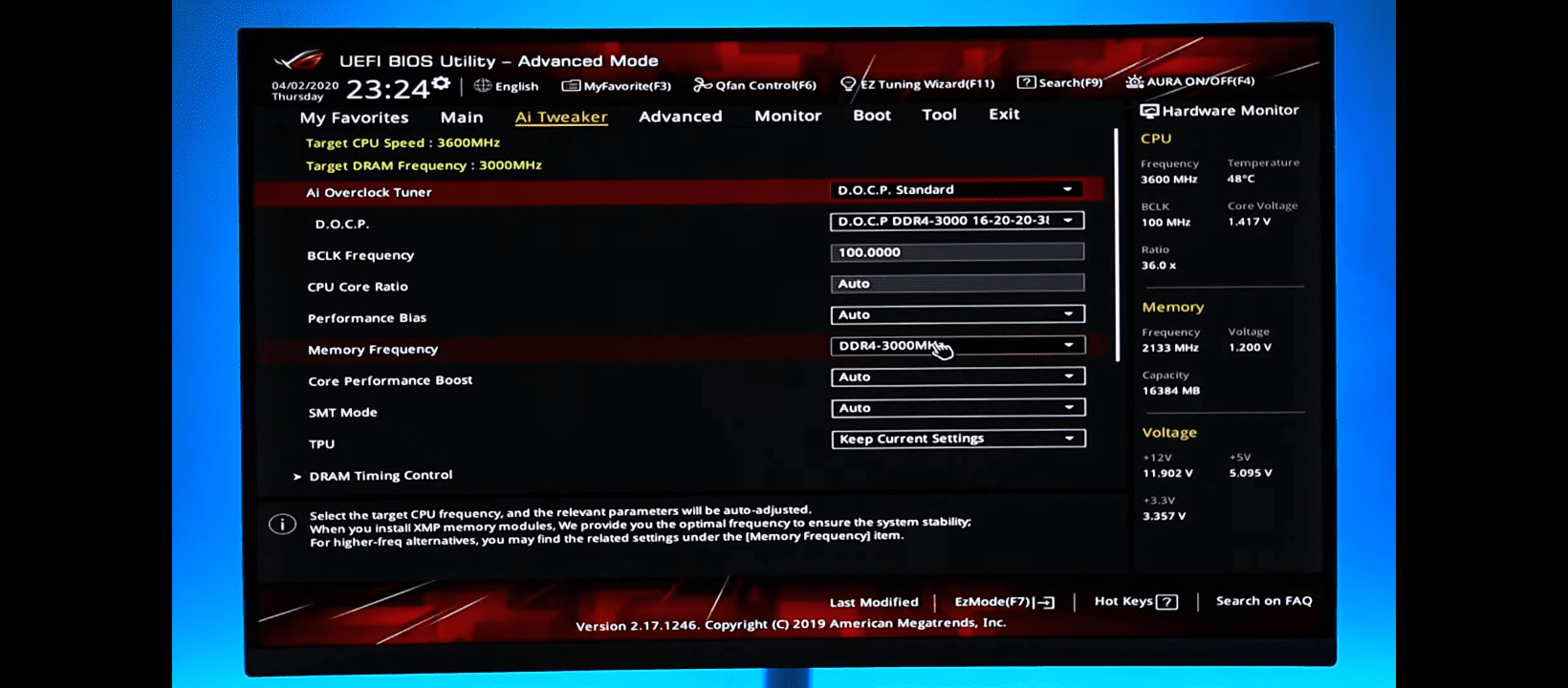The image size is (1568, 688).
Task: Open the Core Performance Boost dropdown
Action: (x=958, y=377)
